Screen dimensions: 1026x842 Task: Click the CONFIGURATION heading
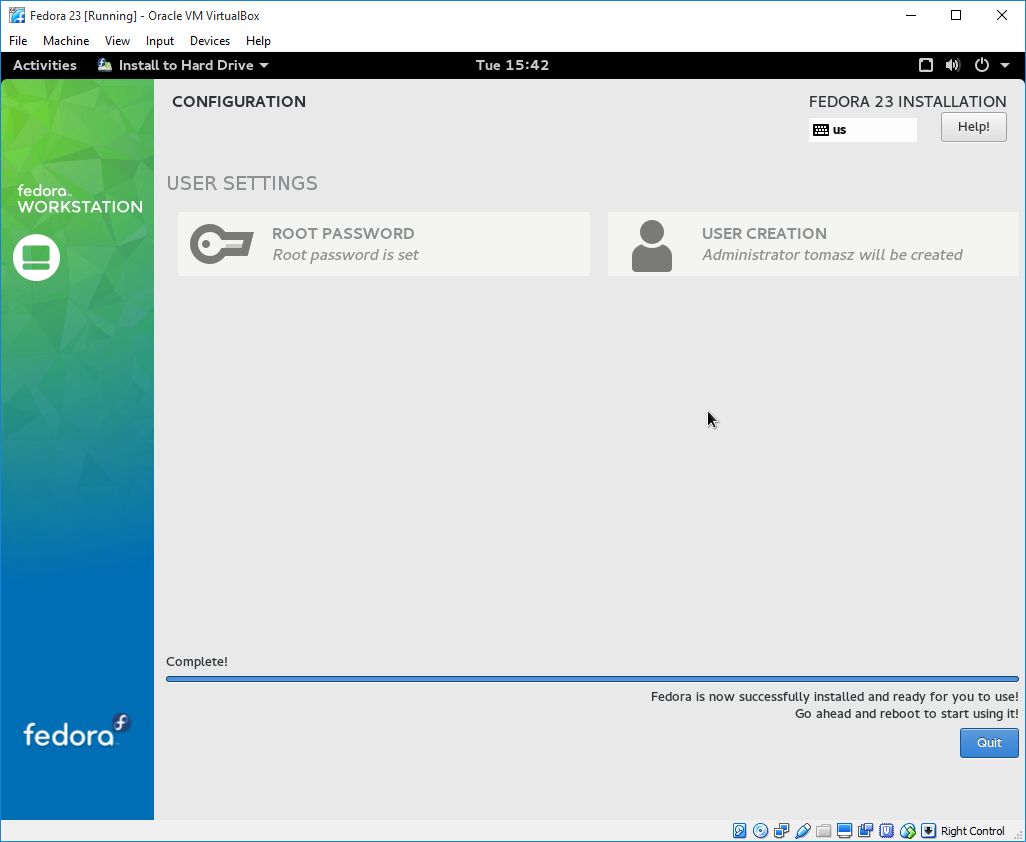[239, 101]
